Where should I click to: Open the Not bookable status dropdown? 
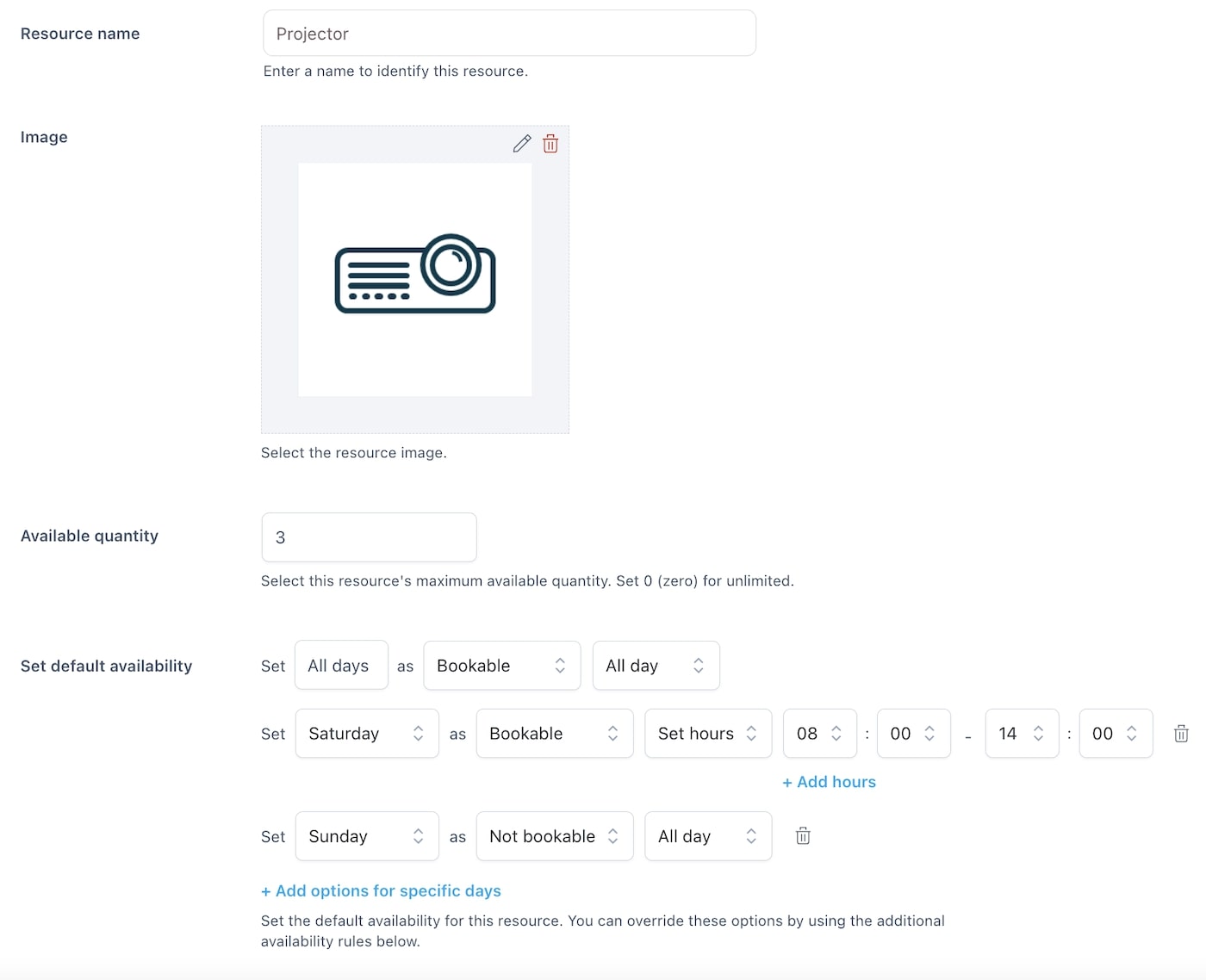click(x=555, y=836)
